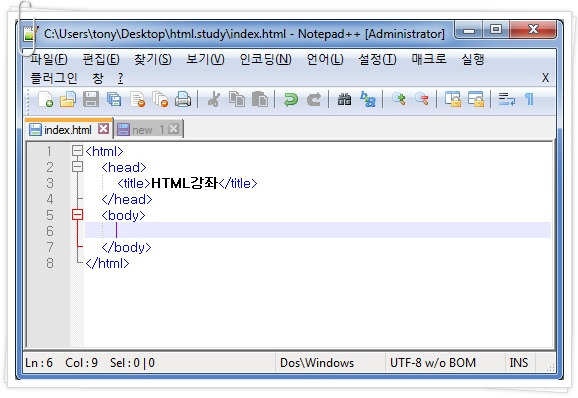The image size is (578, 398).
Task: Collapse the body fold marker on line 5
Action: coord(77,215)
